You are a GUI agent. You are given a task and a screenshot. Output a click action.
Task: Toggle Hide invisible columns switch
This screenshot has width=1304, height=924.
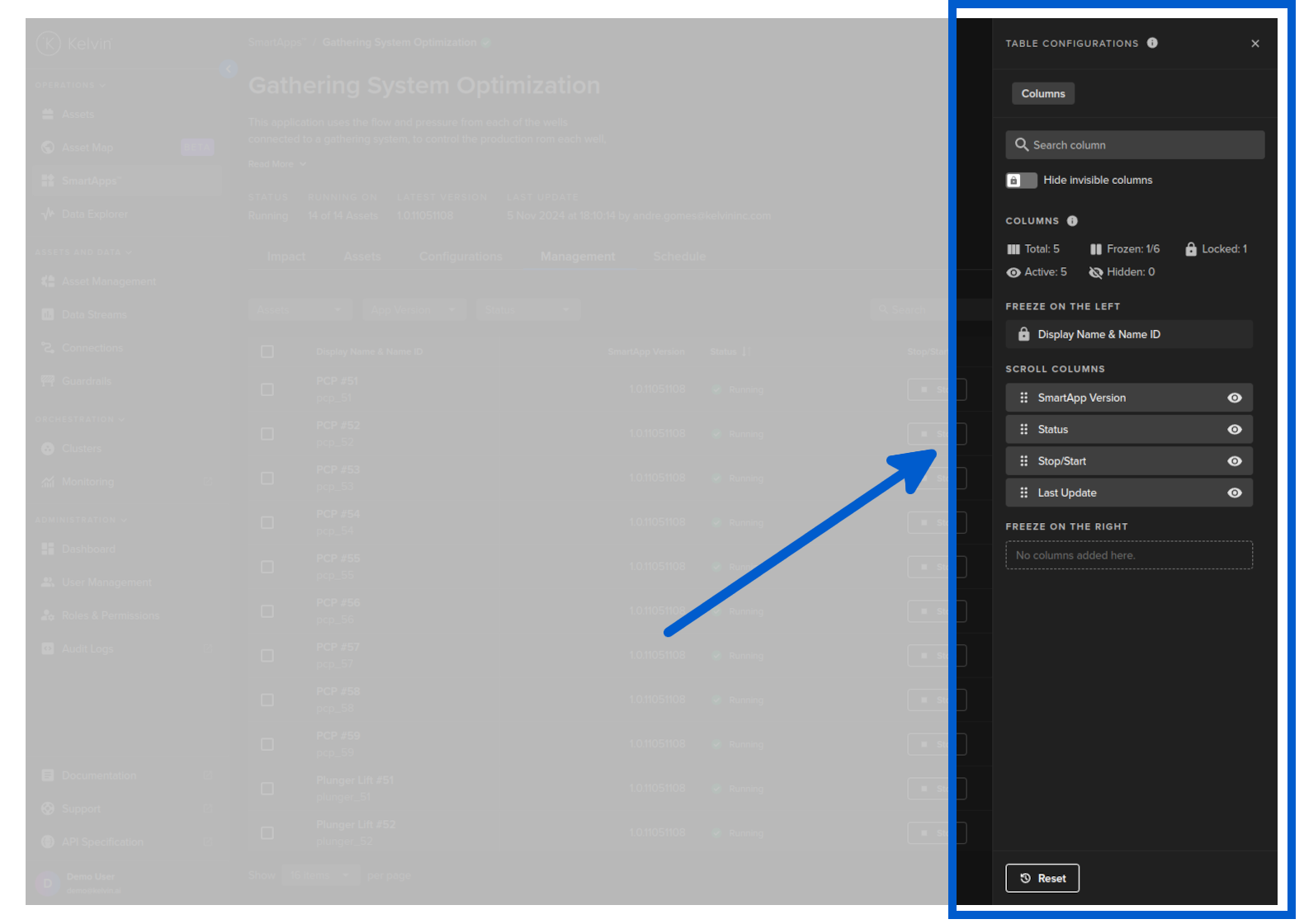(x=1021, y=181)
